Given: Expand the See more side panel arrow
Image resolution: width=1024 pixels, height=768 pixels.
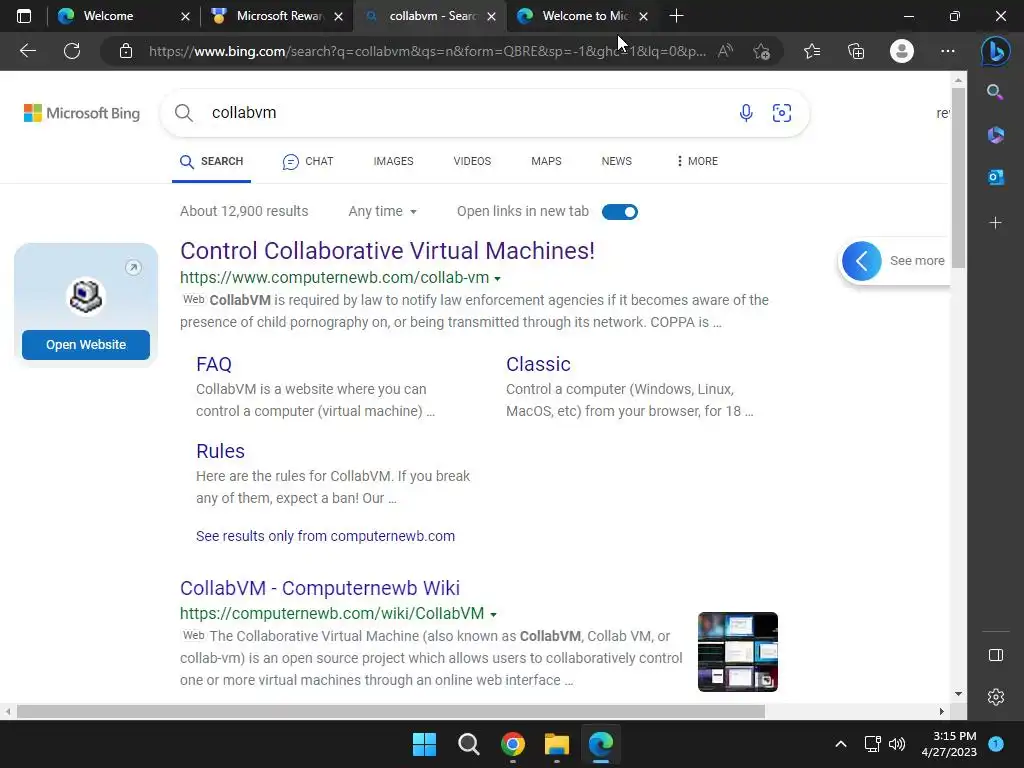Looking at the screenshot, I should point(861,261).
